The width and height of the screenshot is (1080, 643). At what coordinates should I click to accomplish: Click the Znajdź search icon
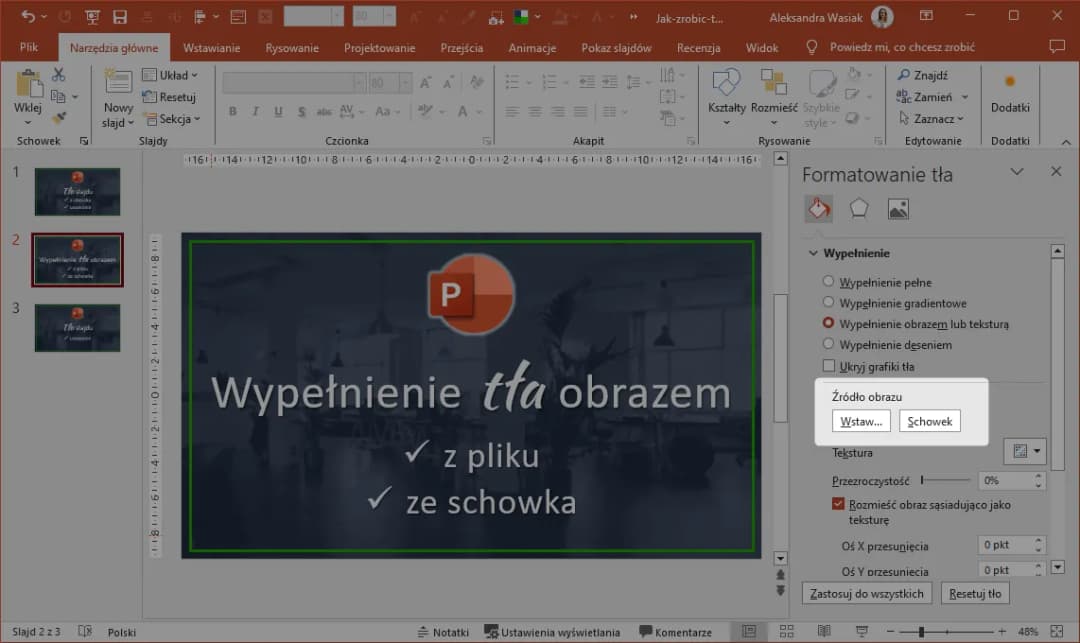tap(904, 75)
